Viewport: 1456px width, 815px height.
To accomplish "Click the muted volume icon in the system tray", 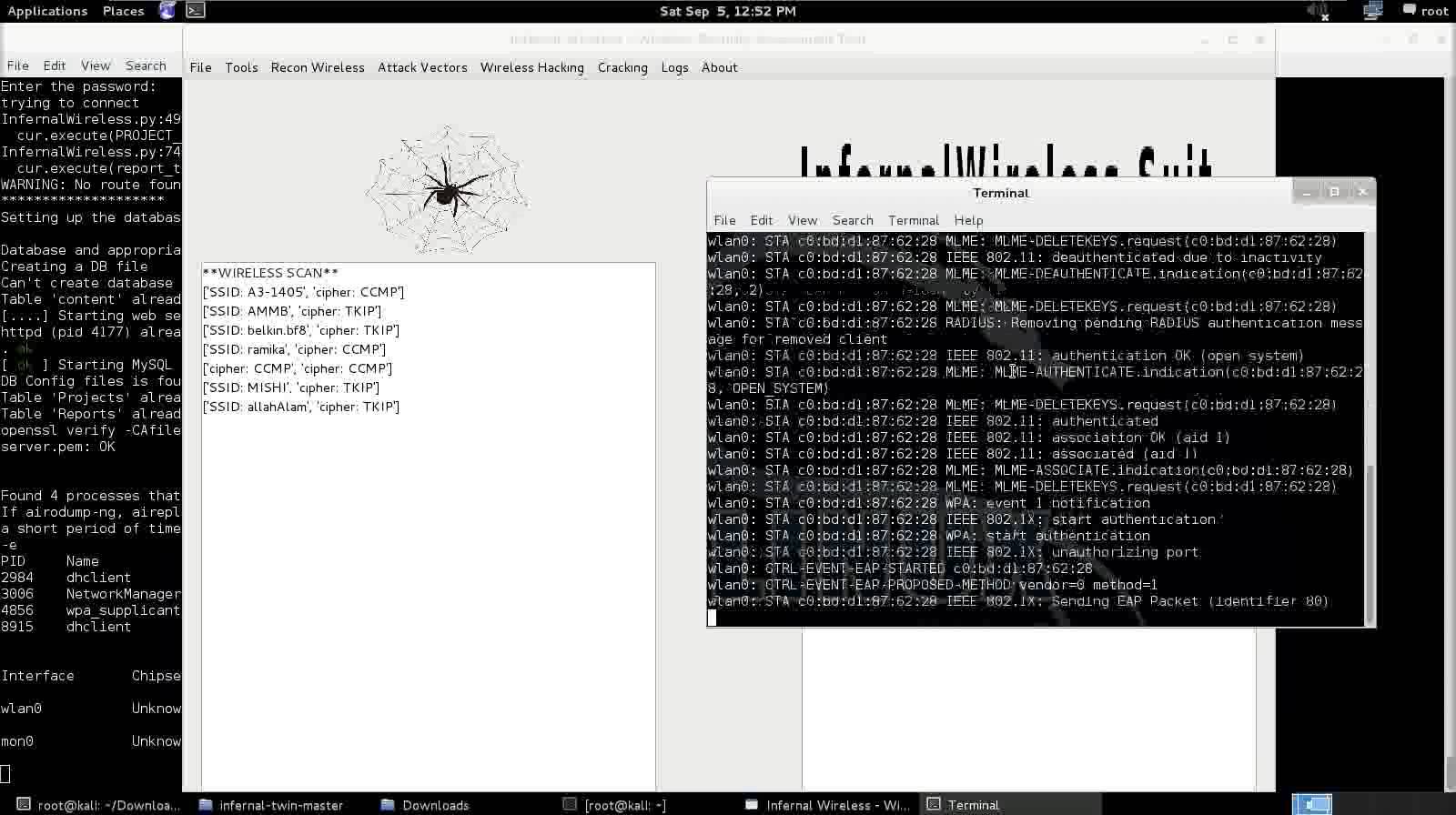I will tap(1318, 11).
